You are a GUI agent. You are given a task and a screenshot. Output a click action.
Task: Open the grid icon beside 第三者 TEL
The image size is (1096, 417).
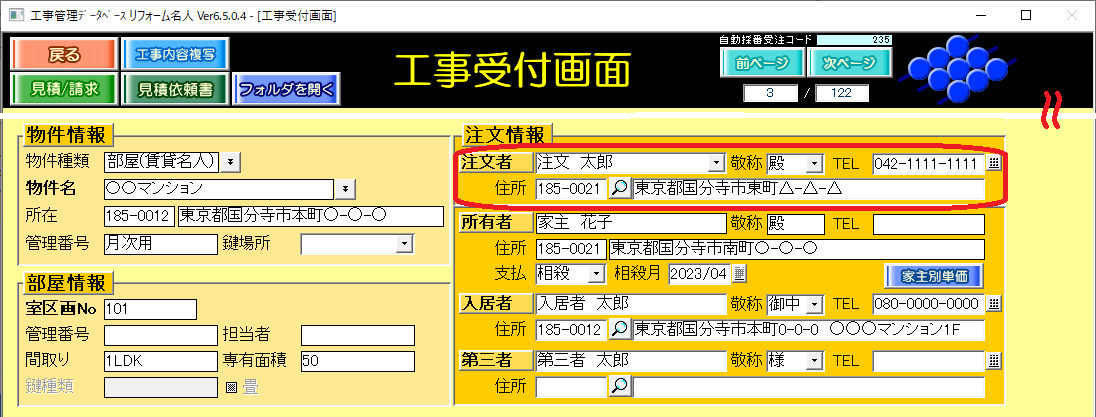point(994,361)
